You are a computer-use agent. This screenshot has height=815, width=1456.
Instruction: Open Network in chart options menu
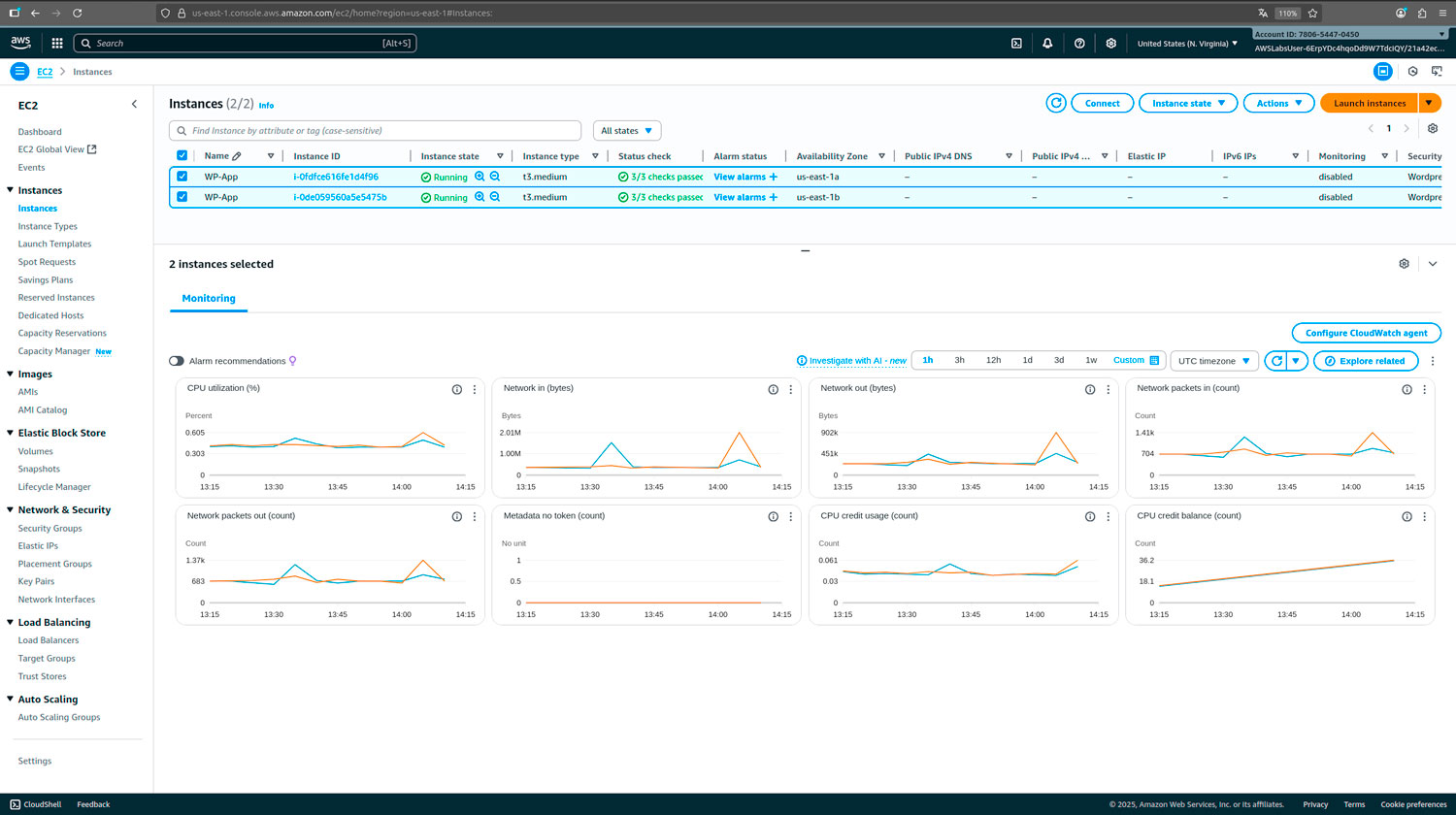791,389
